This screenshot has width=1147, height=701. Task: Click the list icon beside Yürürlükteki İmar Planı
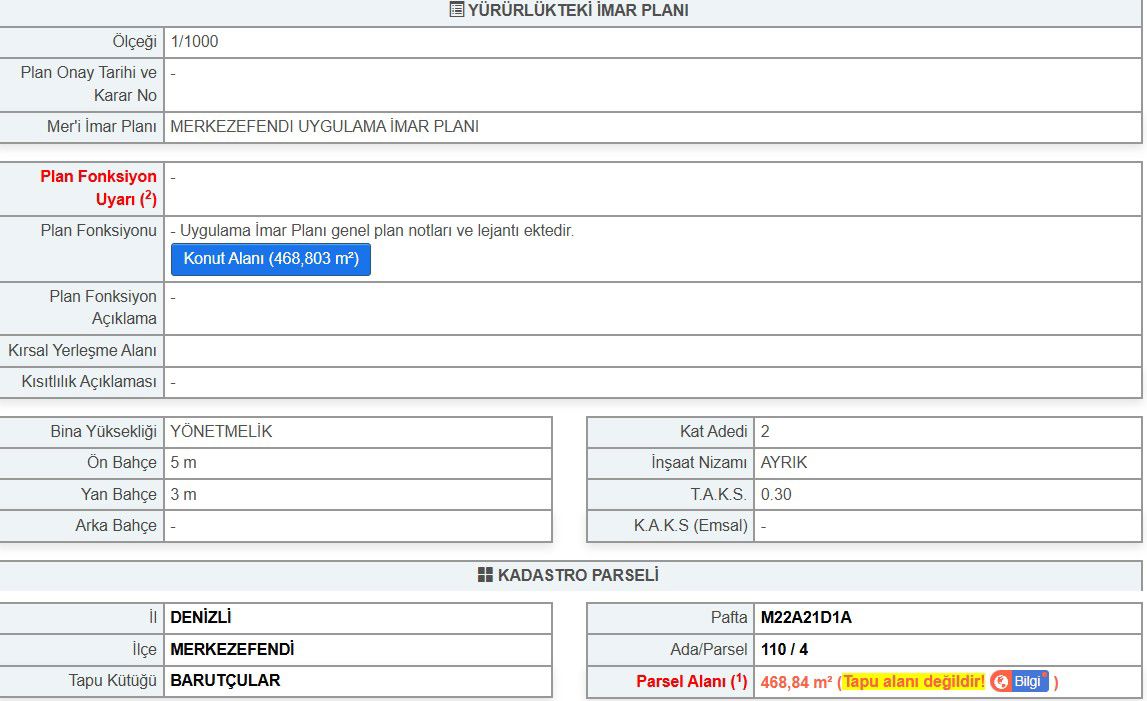pos(457,11)
